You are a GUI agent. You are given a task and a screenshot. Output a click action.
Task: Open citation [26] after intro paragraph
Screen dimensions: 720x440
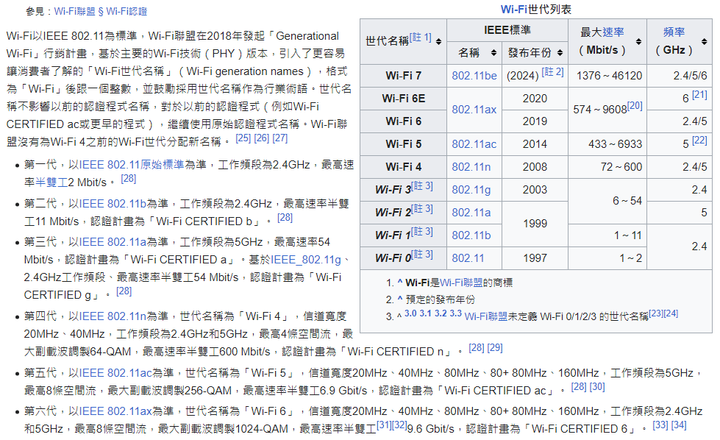(x=261, y=138)
